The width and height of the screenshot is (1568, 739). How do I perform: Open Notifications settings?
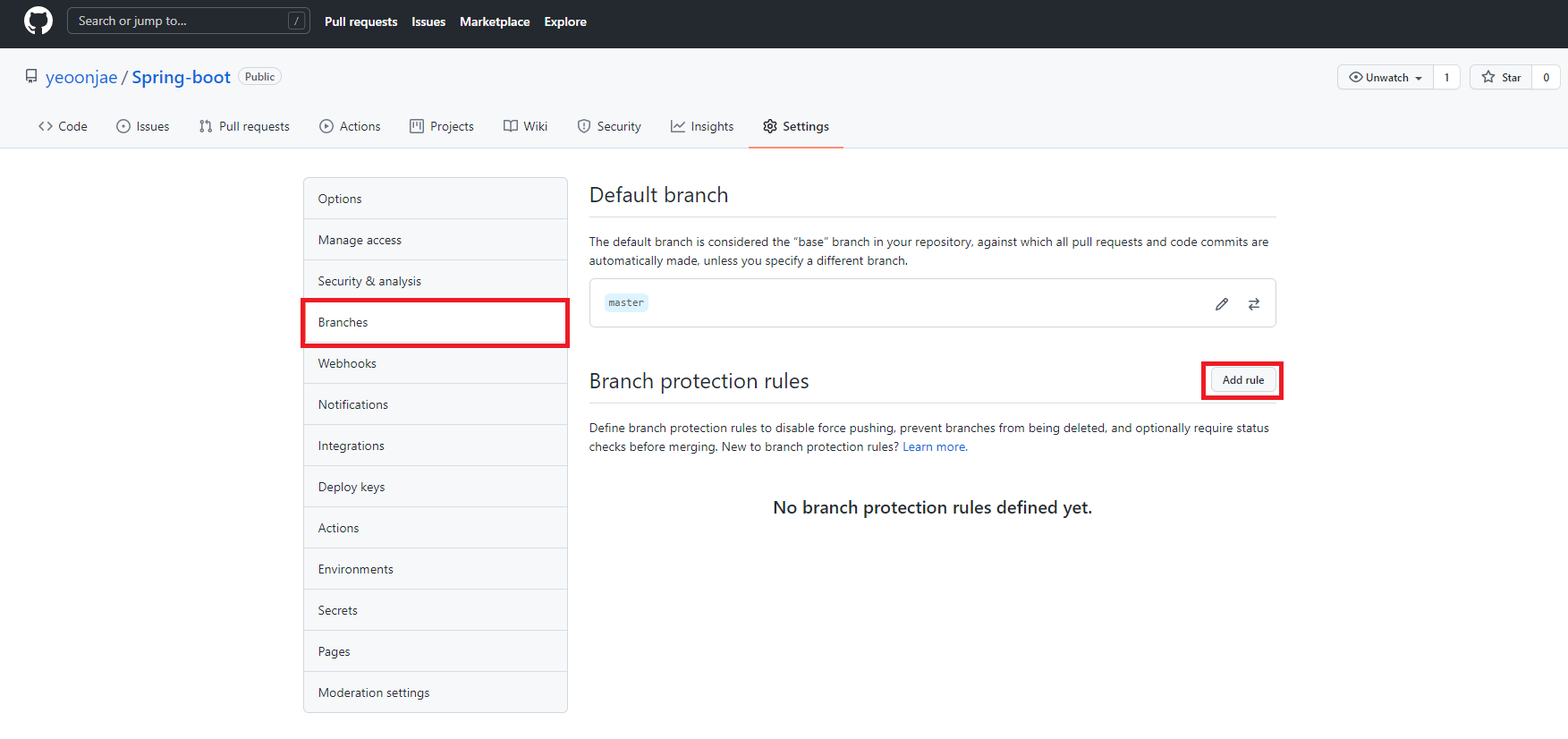436,404
